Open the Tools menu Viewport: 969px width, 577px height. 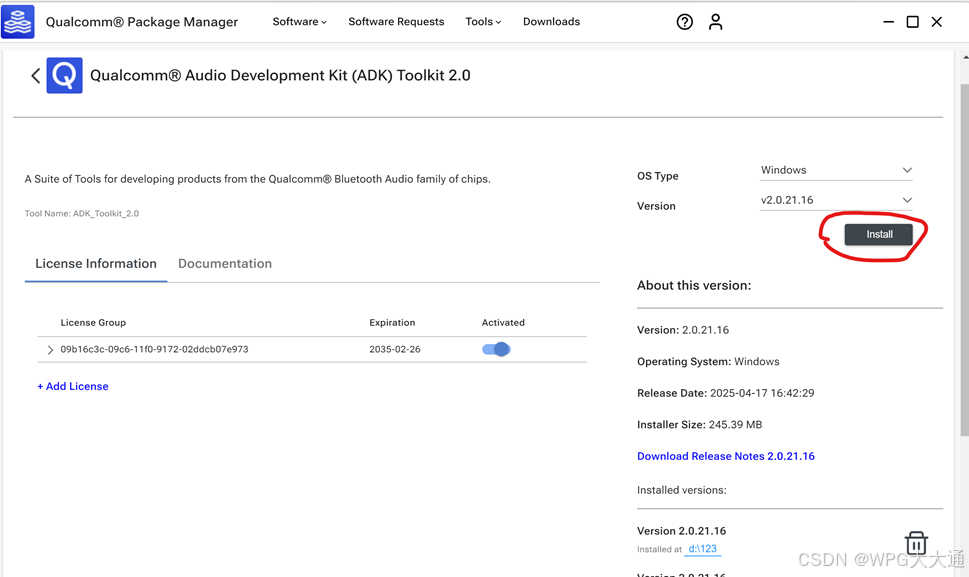(483, 22)
